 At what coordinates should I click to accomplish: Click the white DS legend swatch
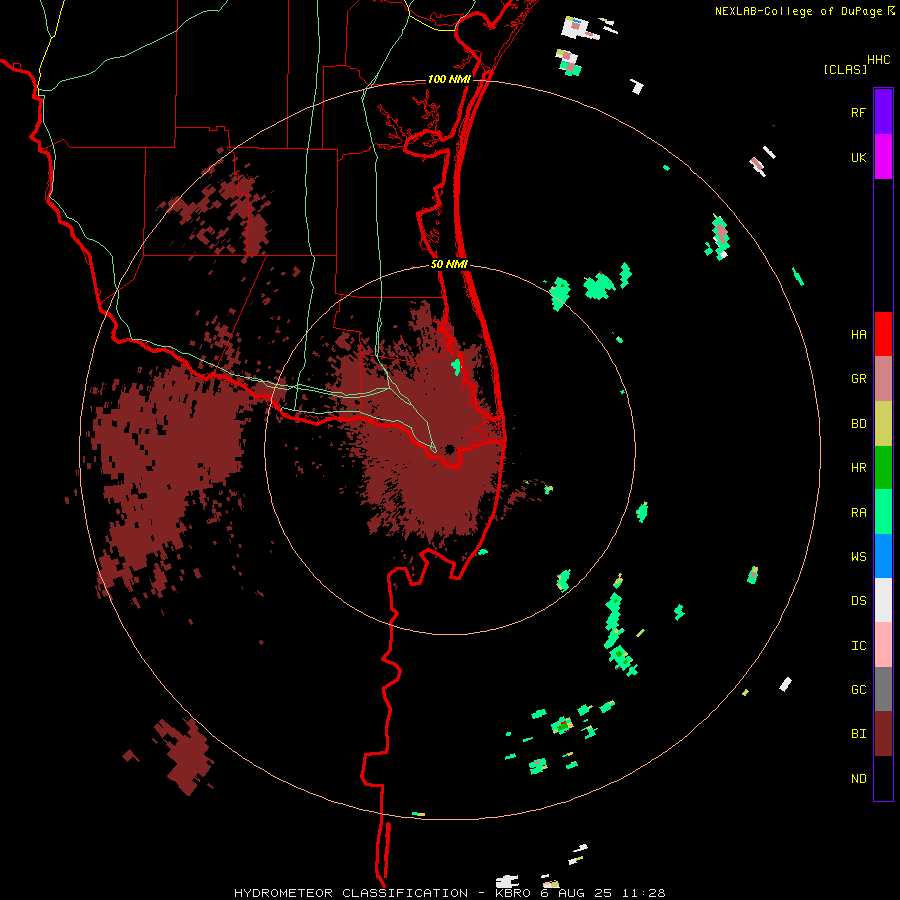click(x=883, y=600)
